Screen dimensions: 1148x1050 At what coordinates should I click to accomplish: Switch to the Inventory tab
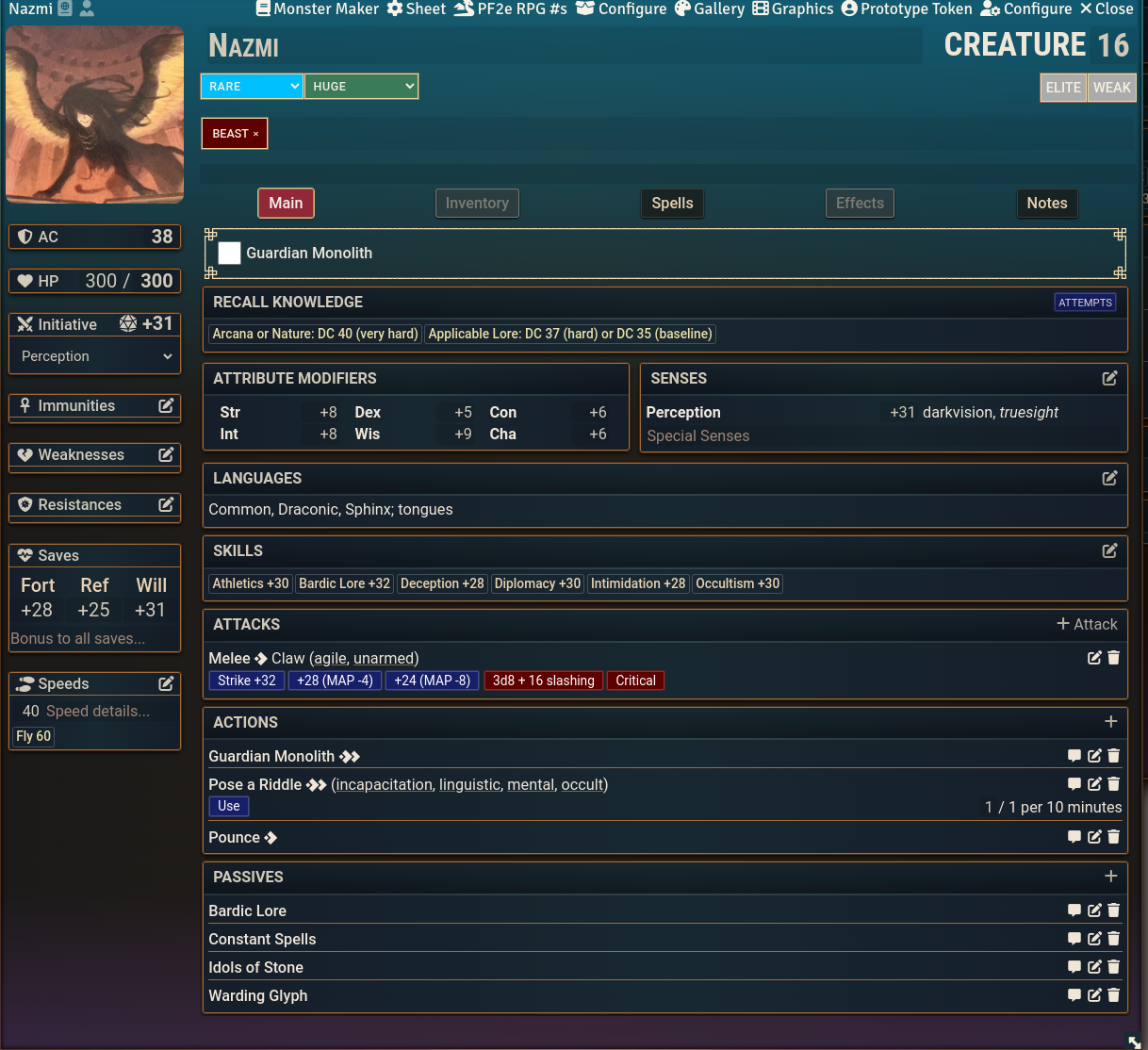point(477,203)
